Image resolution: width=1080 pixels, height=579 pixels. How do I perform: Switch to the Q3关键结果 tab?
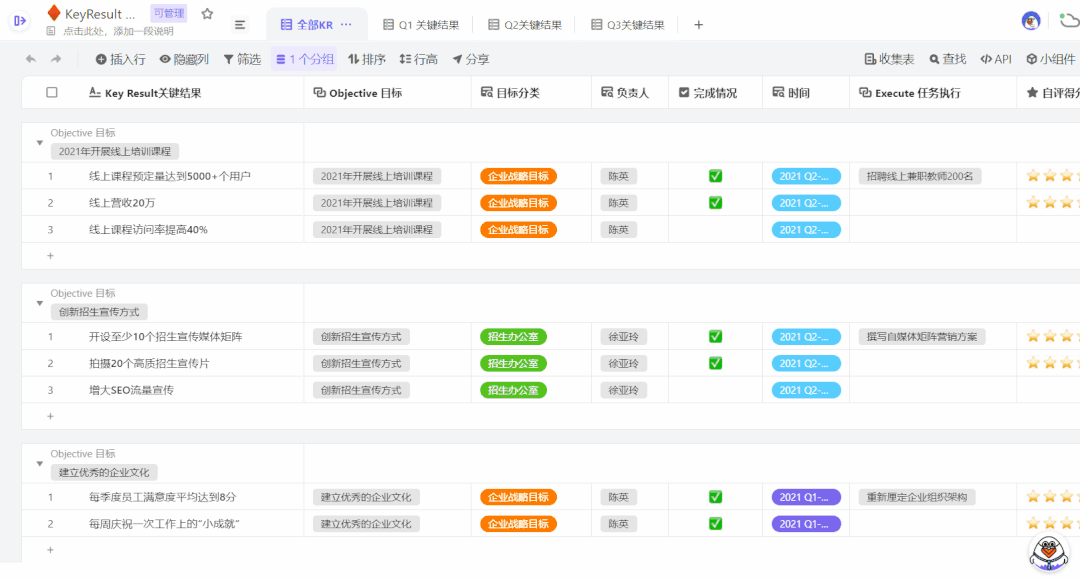click(627, 25)
